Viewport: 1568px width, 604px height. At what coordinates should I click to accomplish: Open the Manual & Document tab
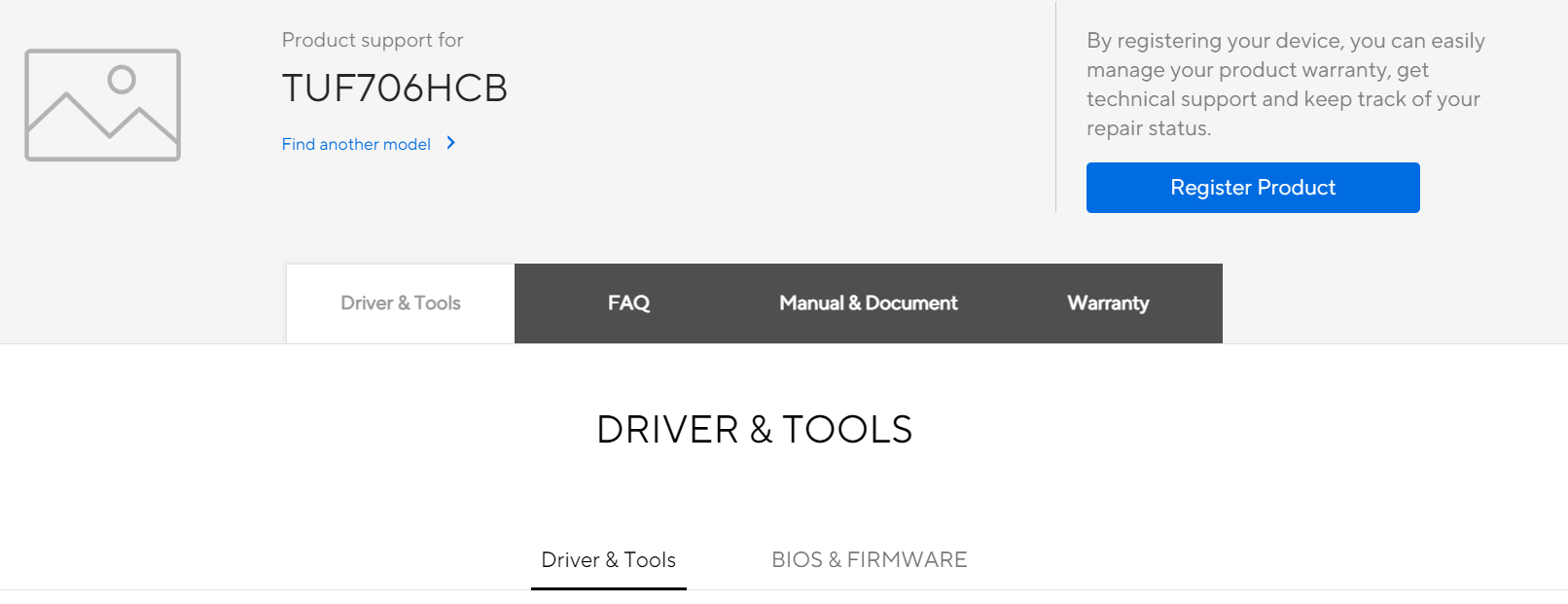click(869, 303)
